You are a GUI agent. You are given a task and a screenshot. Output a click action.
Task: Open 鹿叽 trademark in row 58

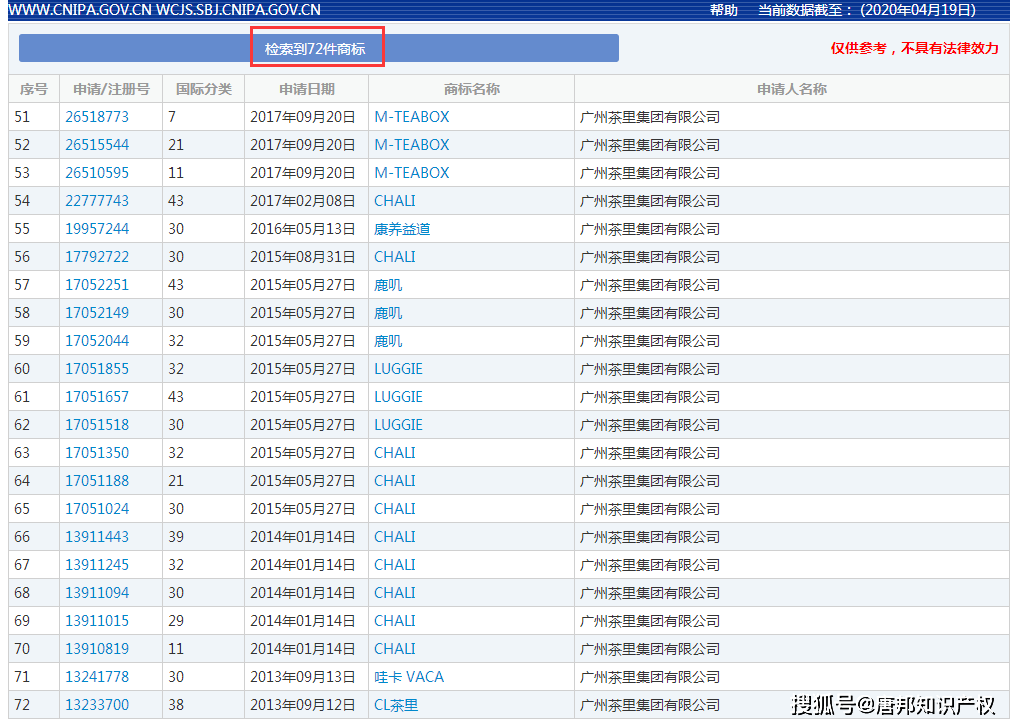[x=388, y=312]
